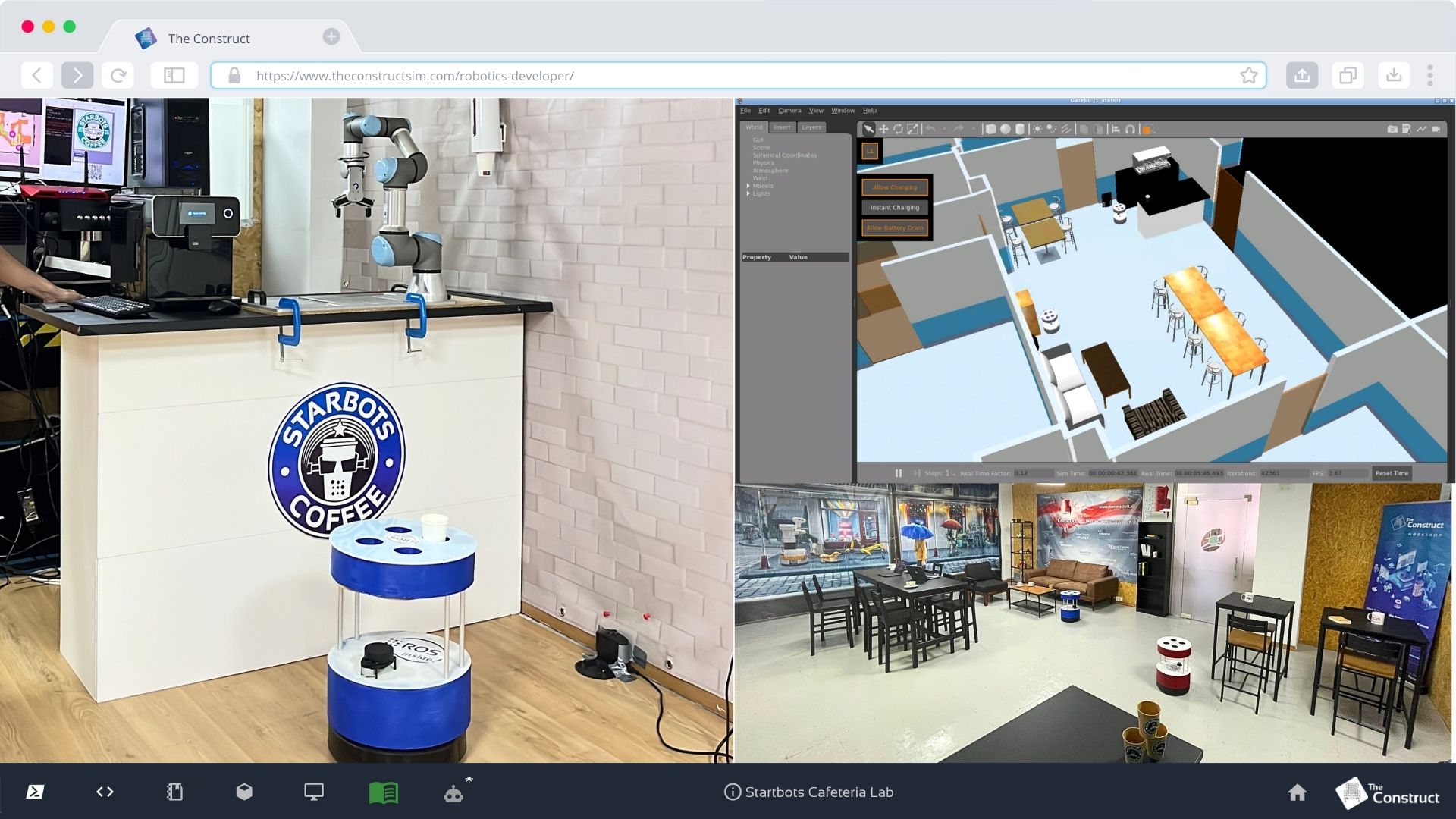Screen dimensions: 1456x819
Task: Activate the rotate mode tool in Gazebo
Action: click(898, 129)
